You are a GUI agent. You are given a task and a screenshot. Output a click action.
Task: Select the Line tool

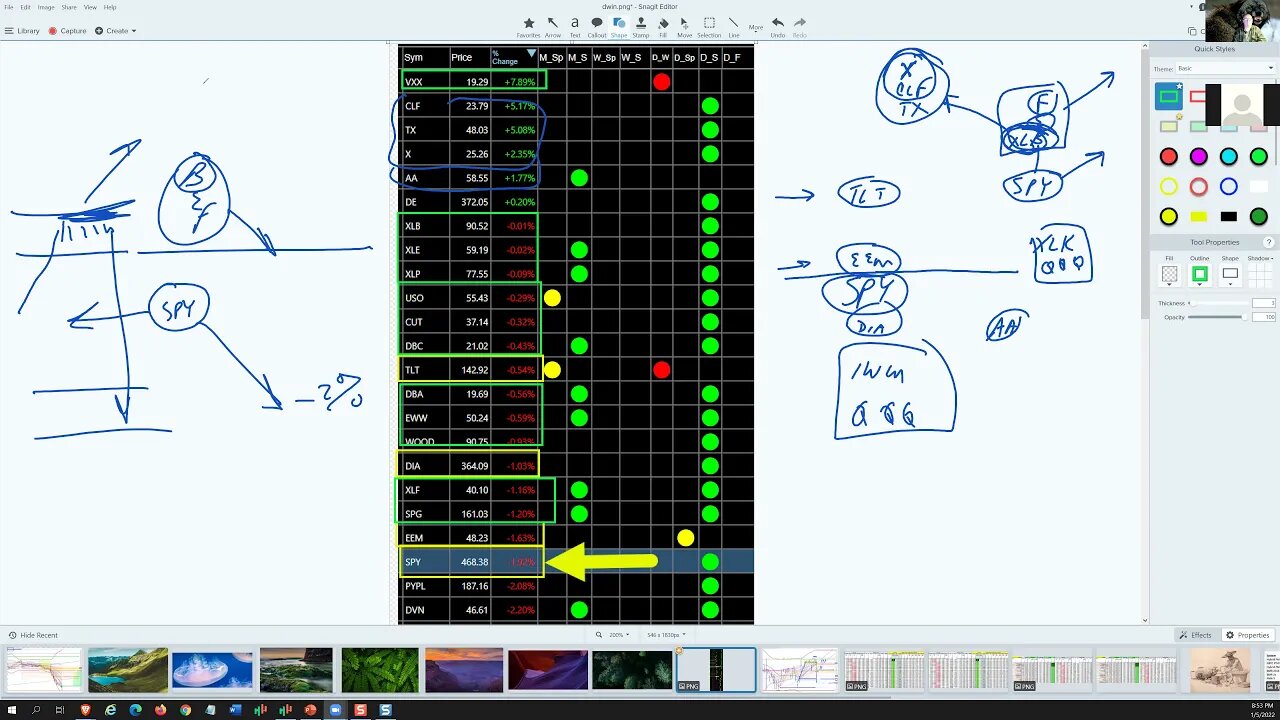733,26
